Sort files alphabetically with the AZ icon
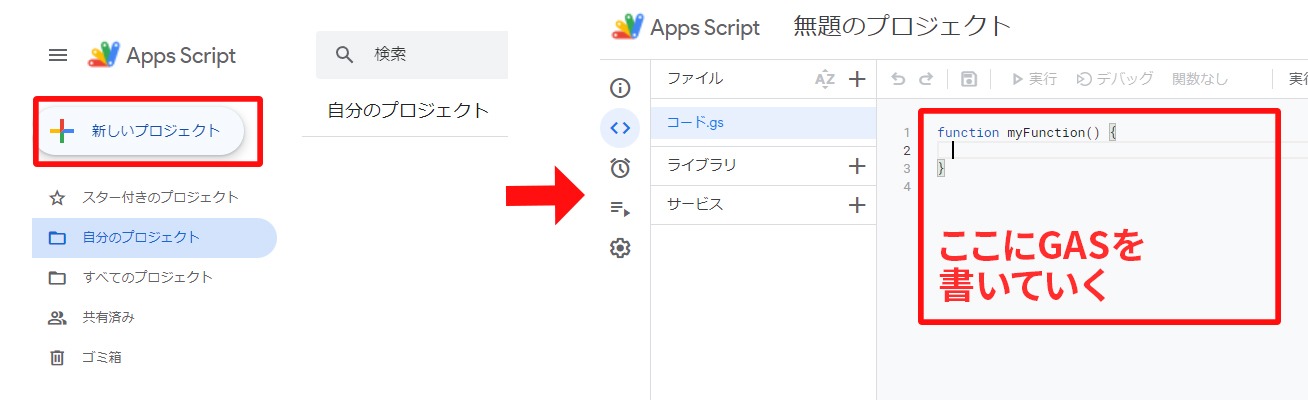This screenshot has height=400, width=1308. 824,79
